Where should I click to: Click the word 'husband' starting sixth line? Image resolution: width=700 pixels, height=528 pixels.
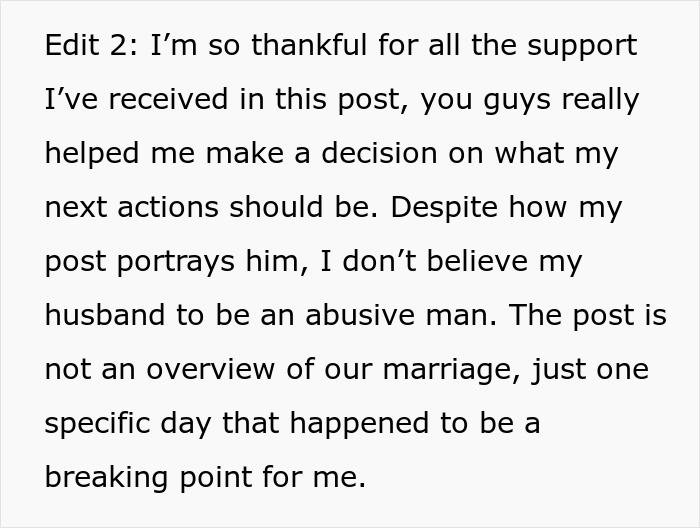pyautogui.click(x=105, y=315)
